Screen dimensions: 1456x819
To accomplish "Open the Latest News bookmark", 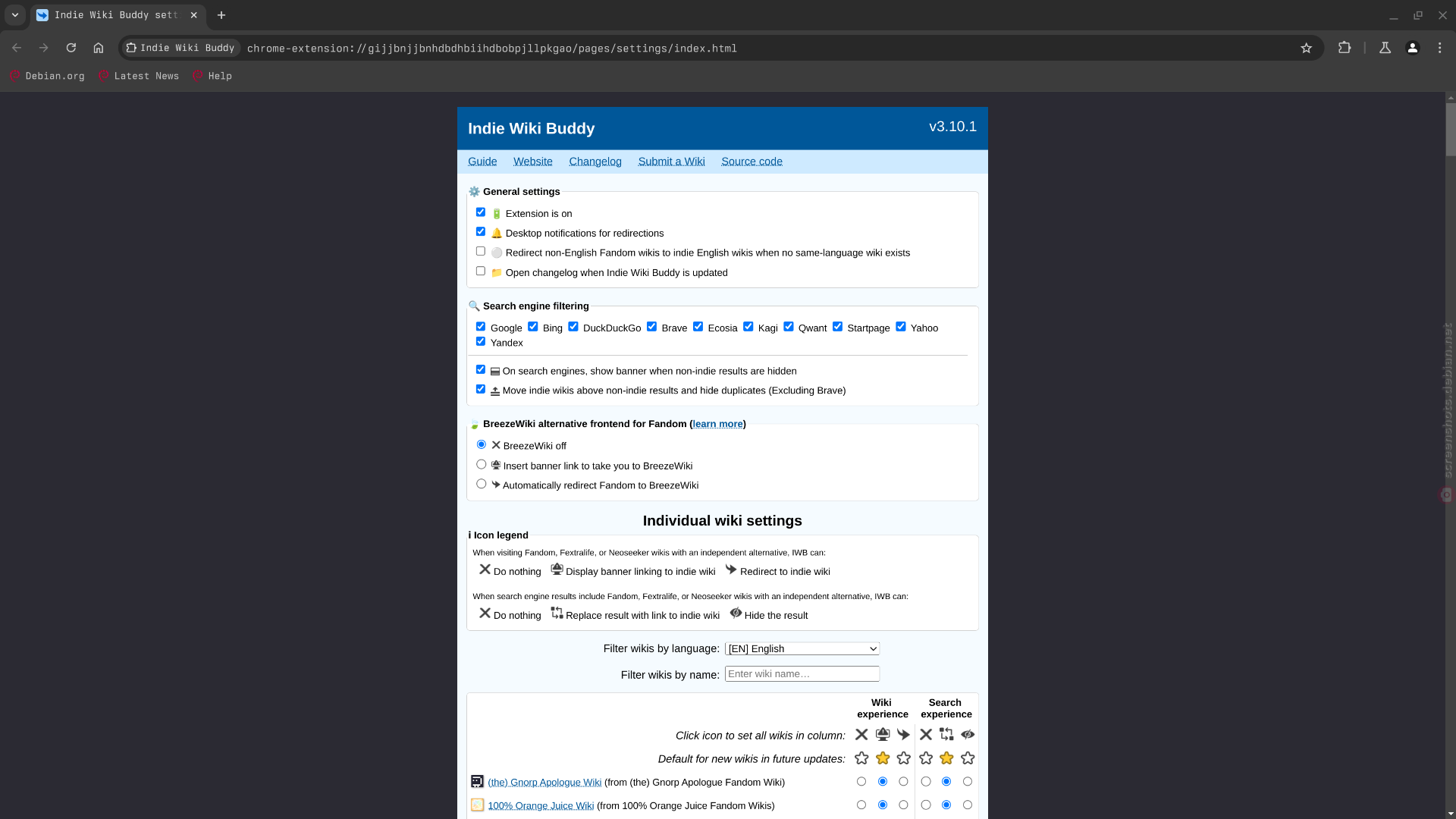I will coord(140,76).
